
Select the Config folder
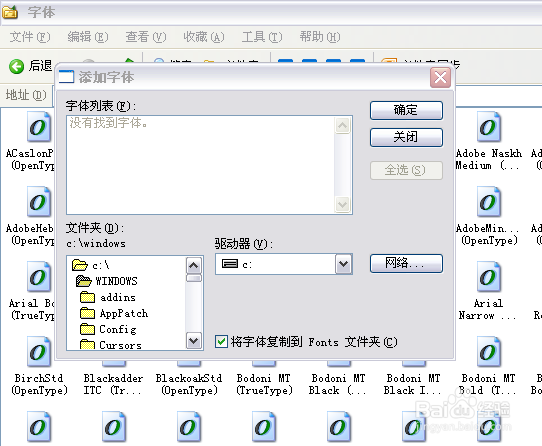(108, 329)
